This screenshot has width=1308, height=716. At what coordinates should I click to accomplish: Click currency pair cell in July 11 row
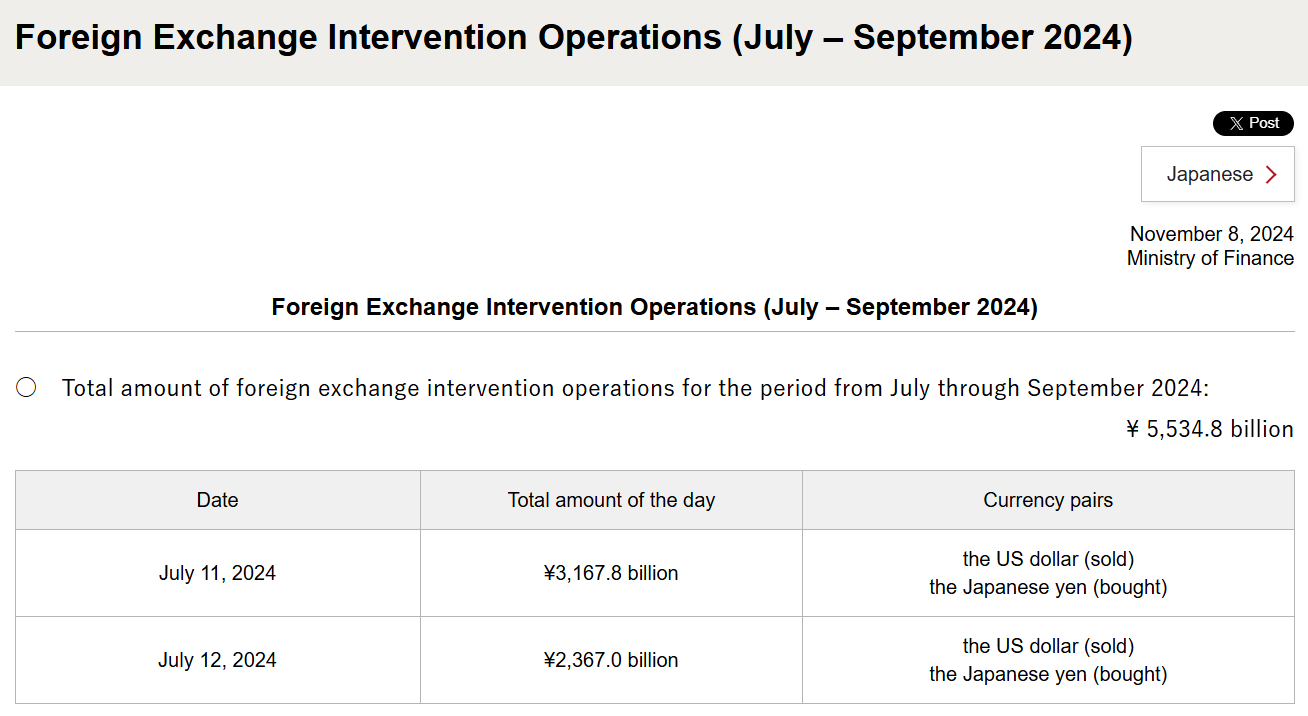1048,573
